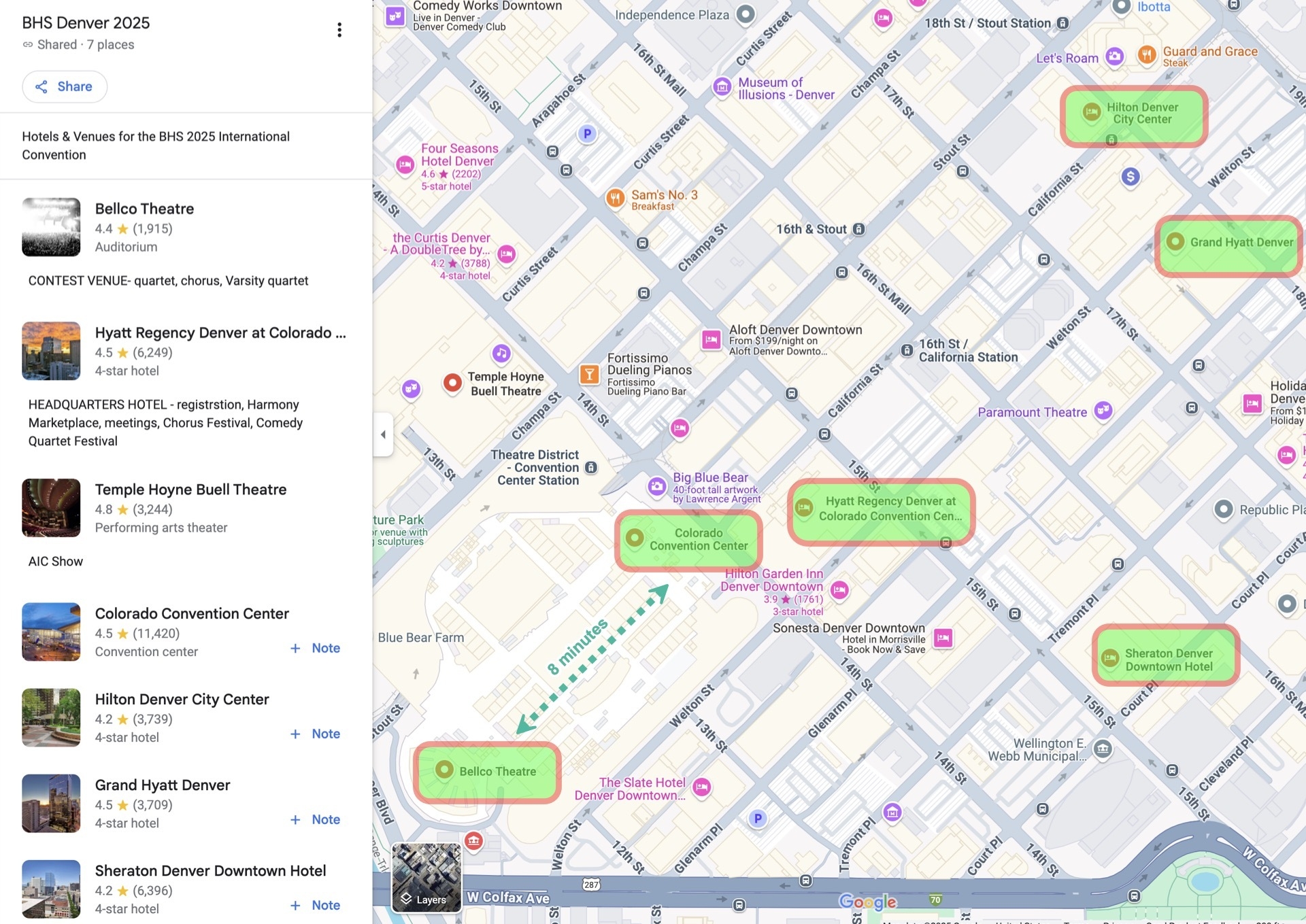Open the three-dot list options menu
Viewport: 1306px width, 924px height.
tap(339, 30)
